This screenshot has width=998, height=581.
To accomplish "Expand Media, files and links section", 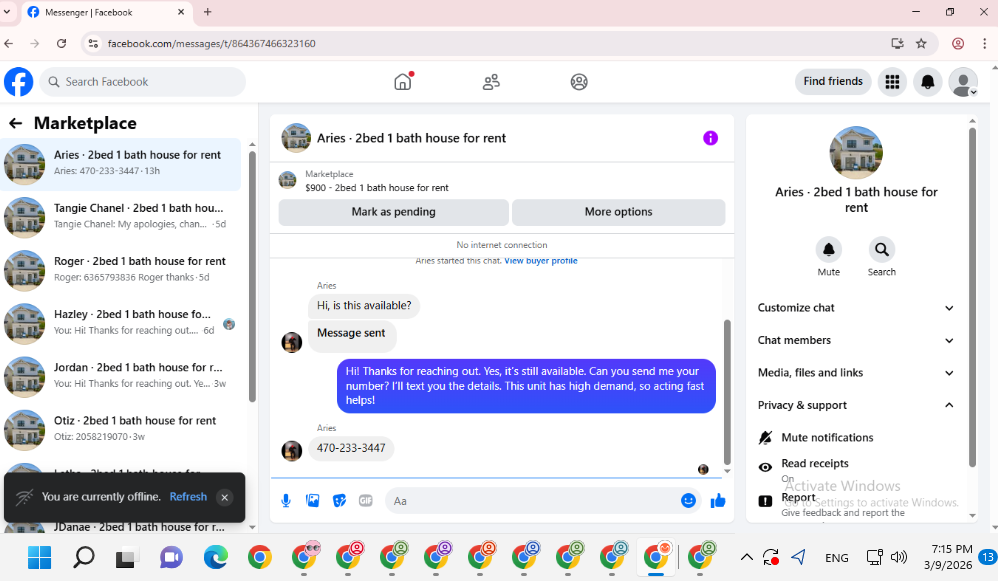I will (855, 373).
